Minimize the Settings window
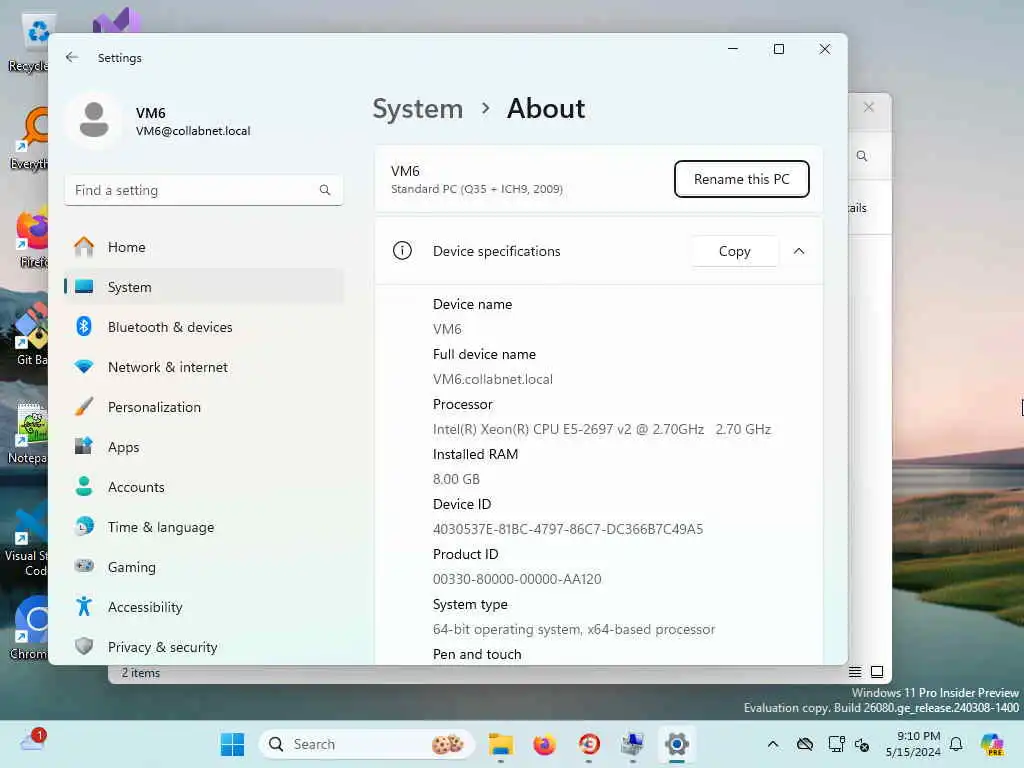The image size is (1024, 768). point(733,49)
